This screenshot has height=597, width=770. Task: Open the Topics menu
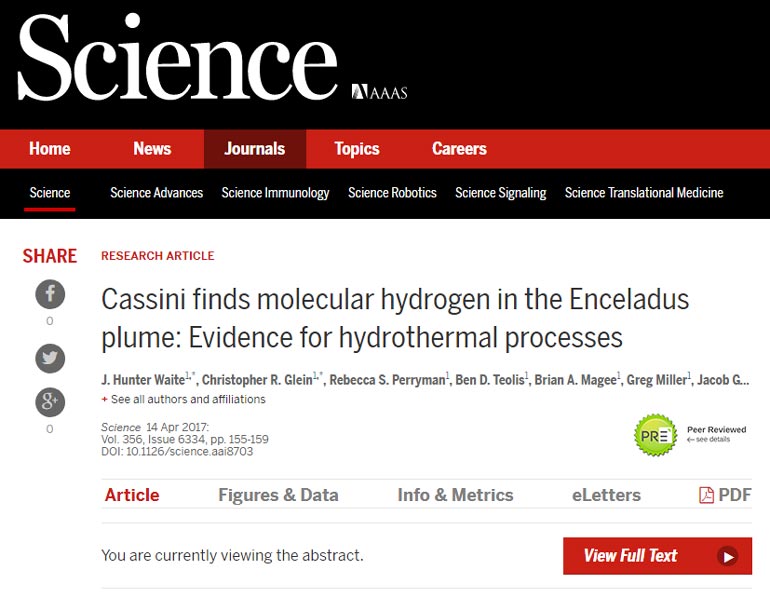tap(357, 149)
